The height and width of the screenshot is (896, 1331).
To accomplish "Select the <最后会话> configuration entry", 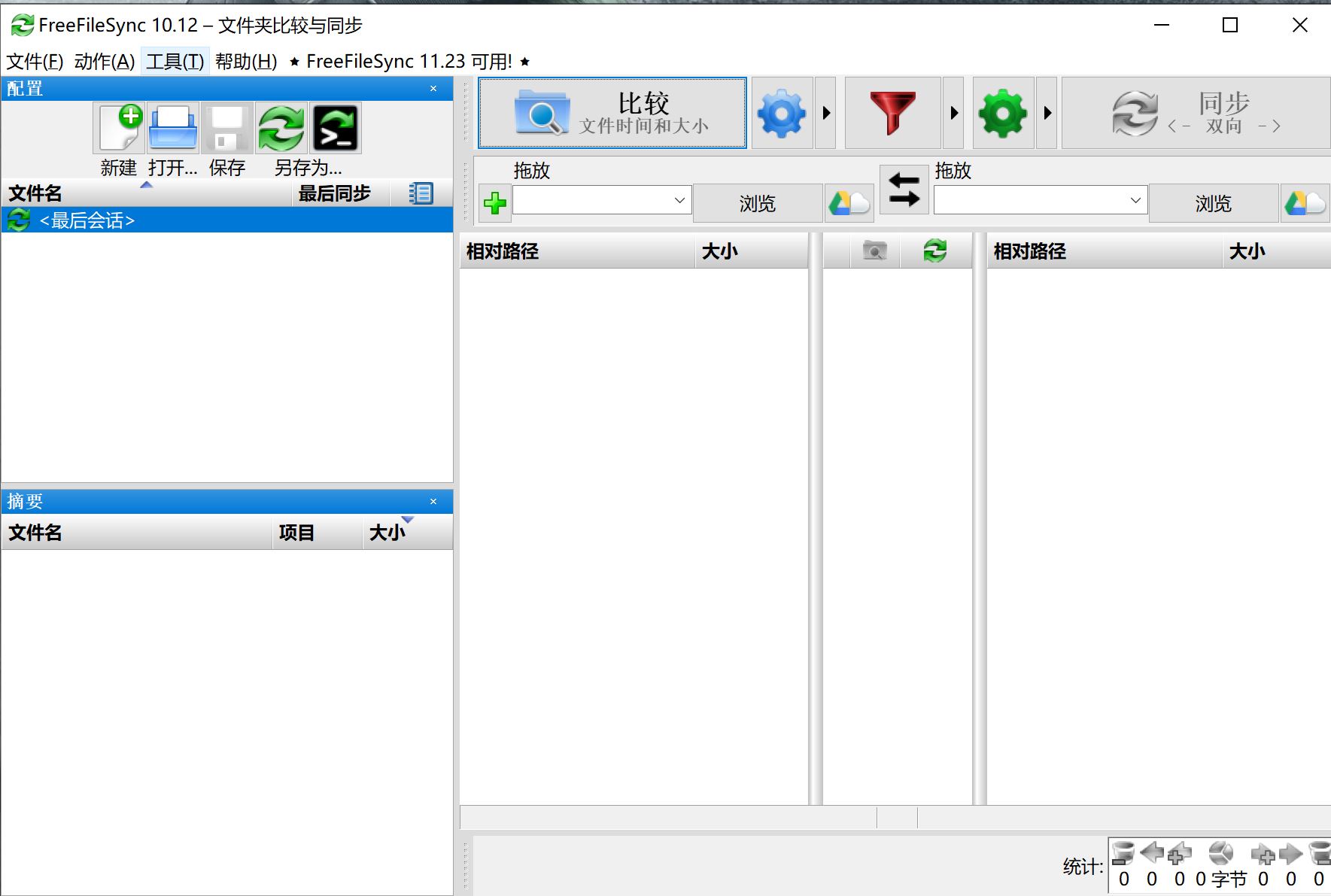I will pyautogui.click(x=87, y=220).
